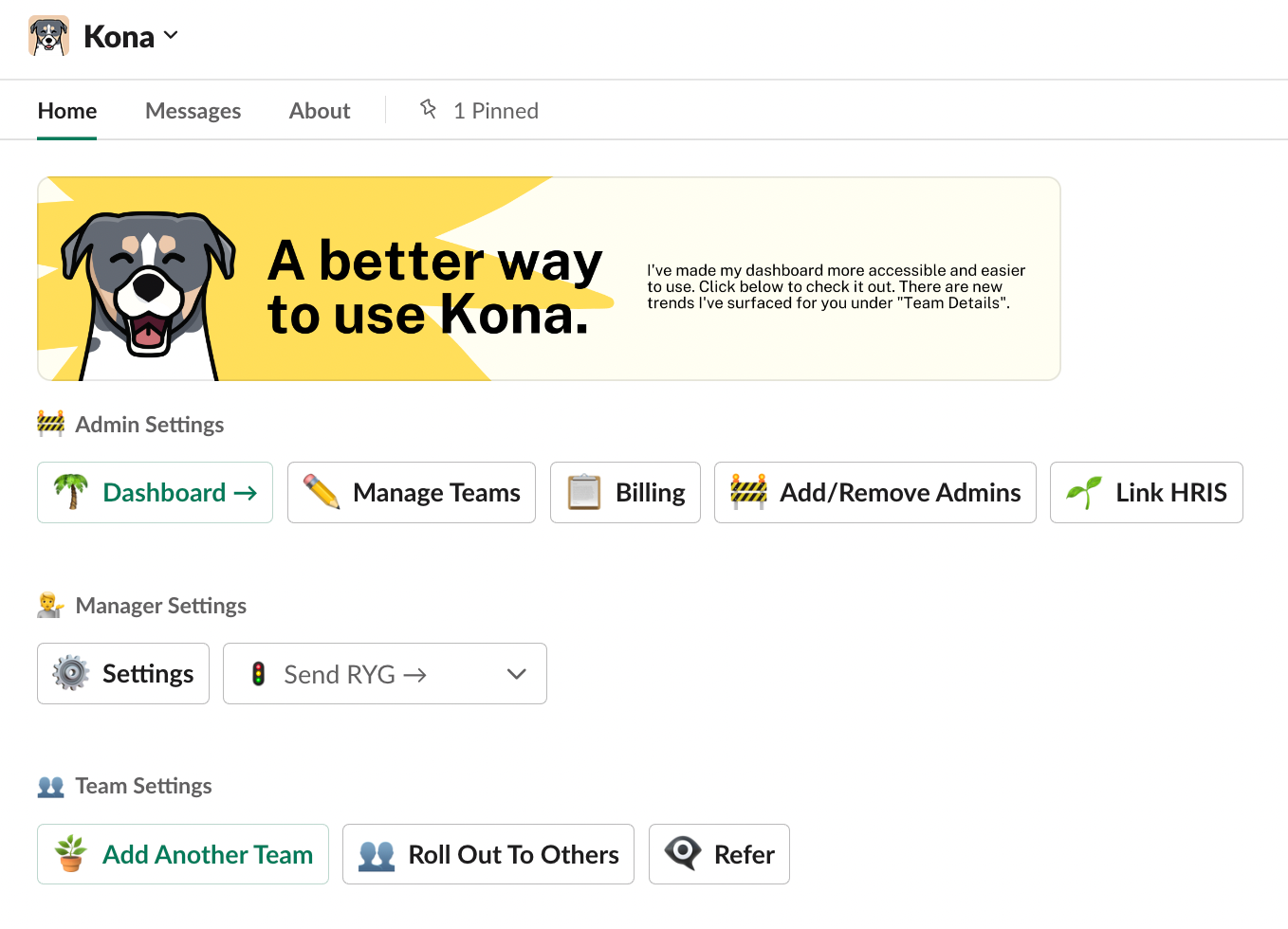The width and height of the screenshot is (1288, 929).
Task: Expand the Kona app name chevron
Action: click(x=171, y=36)
